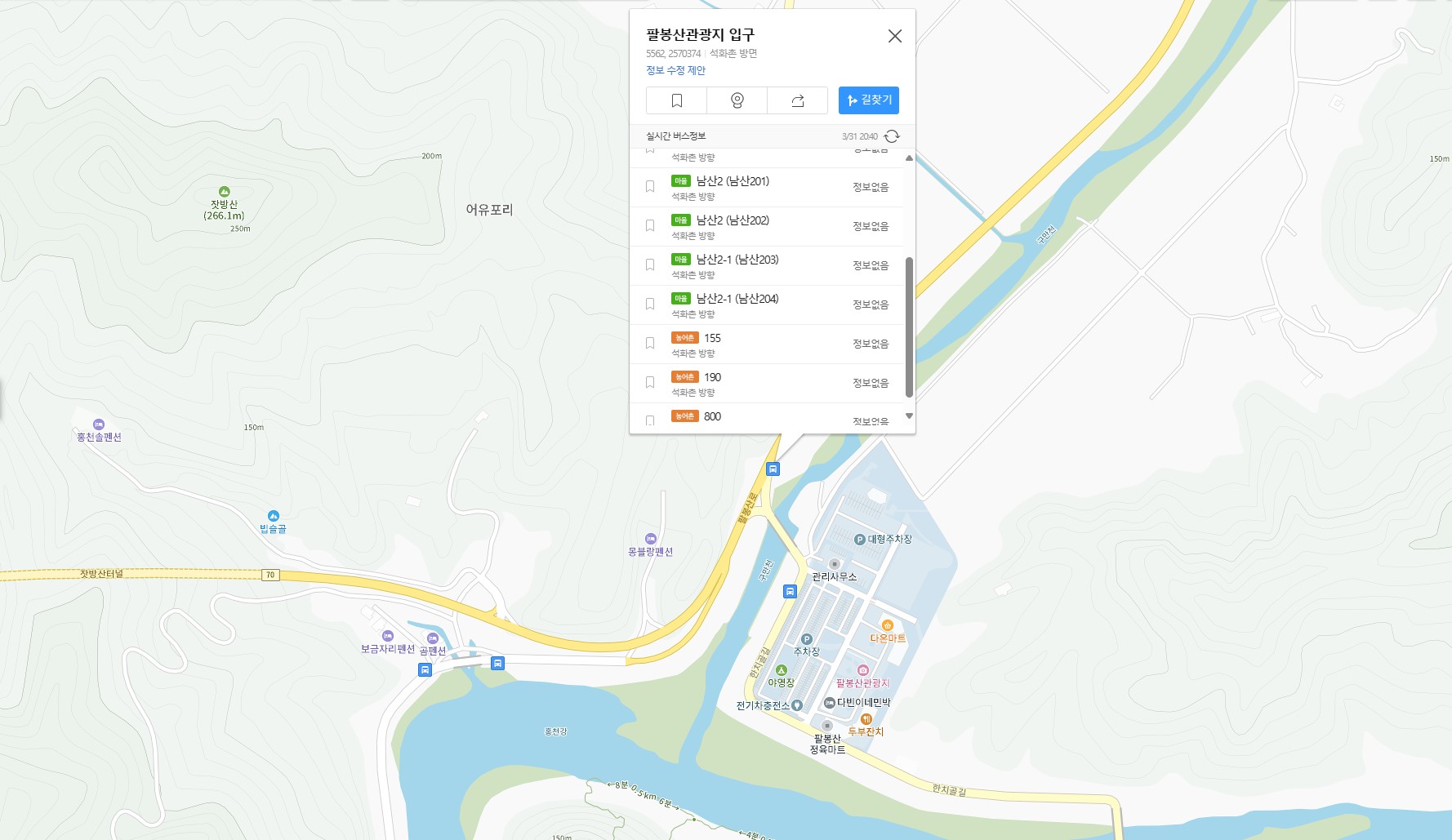The height and width of the screenshot is (840, 1452).
Task: Select the bus stop marker below the popup
Action: pos(773,469)
